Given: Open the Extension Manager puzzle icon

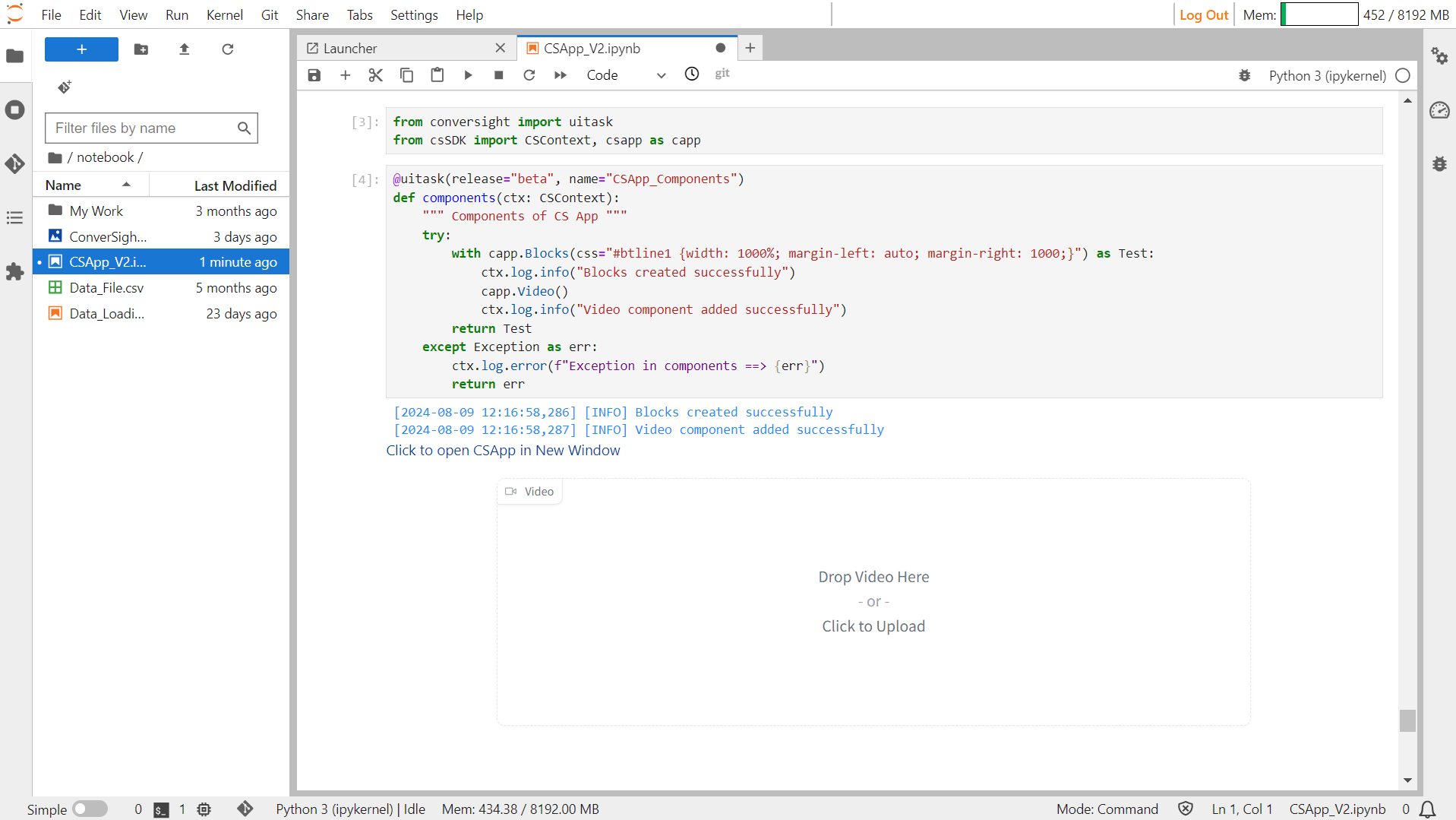Looking at the screenshot, I should [15, 272].
